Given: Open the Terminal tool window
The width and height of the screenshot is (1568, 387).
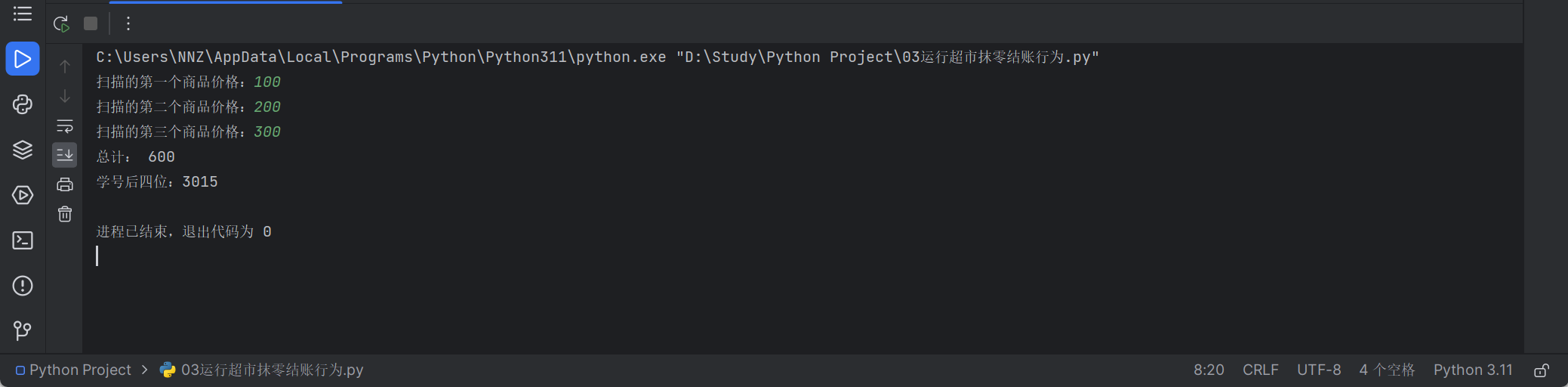Looking at the screenshot, I should point(23,240).
